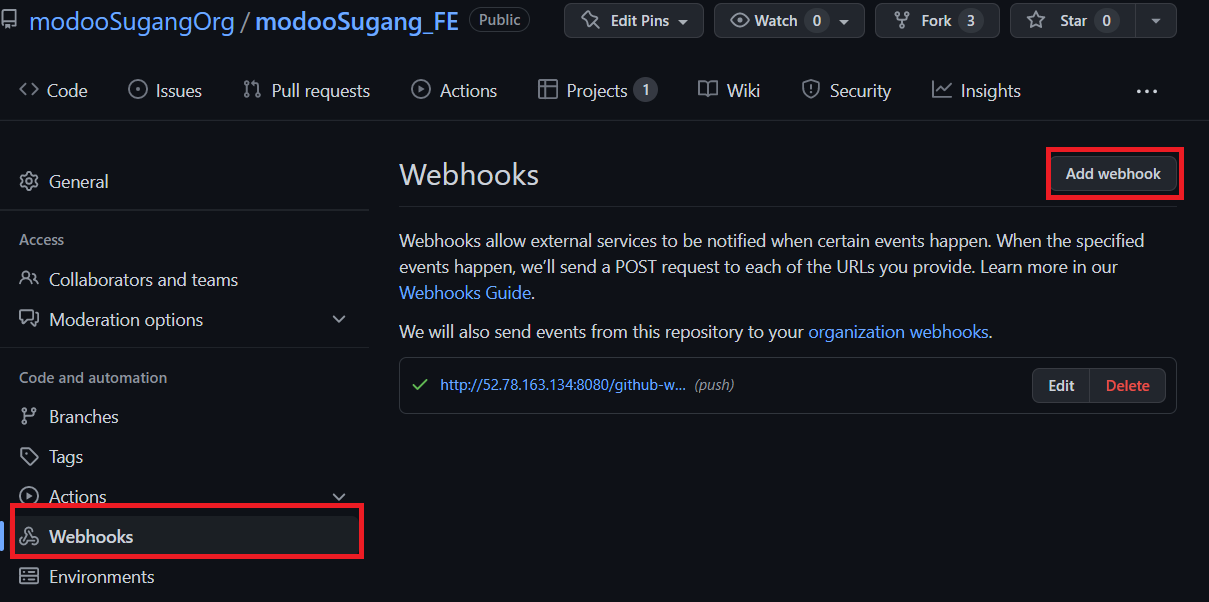Viewport: 1209px width, 602px height.
Task: Click the comment icon beside Moderation options
Action: coord(29,320)
